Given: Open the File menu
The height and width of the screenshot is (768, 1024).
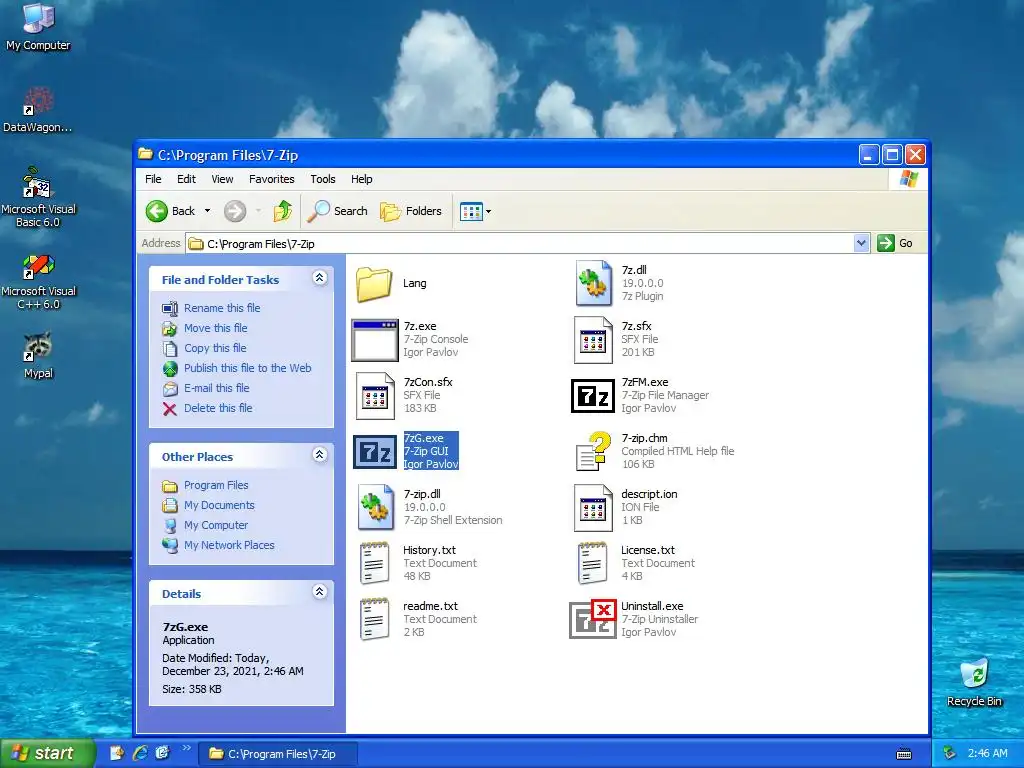Looking at the screenshot, I should (x=153, y=179).
